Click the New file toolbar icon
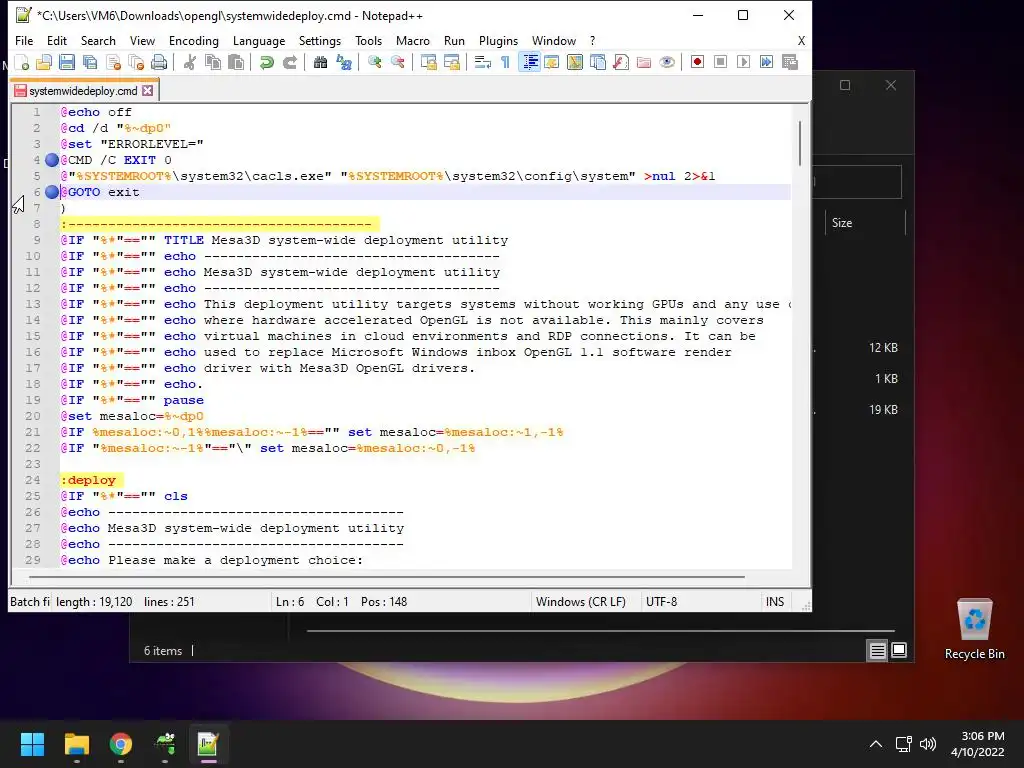 [x=22, y=63]
